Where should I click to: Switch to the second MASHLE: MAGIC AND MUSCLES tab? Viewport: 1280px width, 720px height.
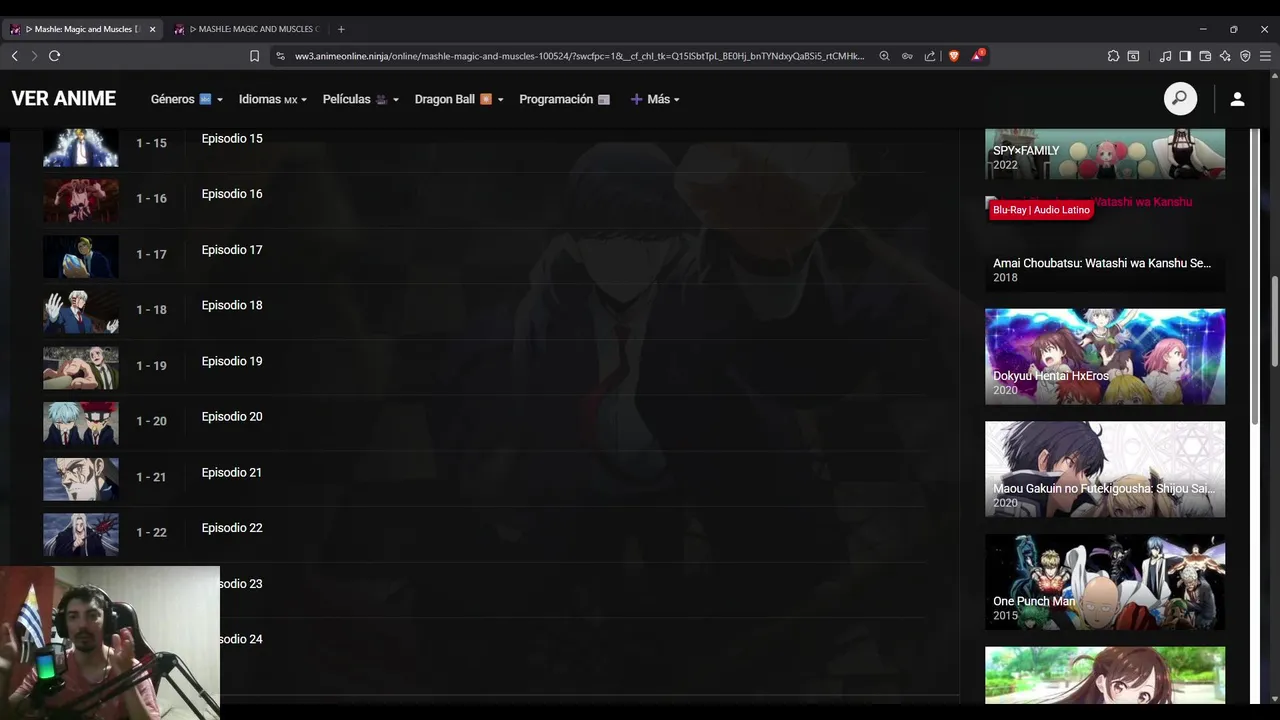[247, 29]
